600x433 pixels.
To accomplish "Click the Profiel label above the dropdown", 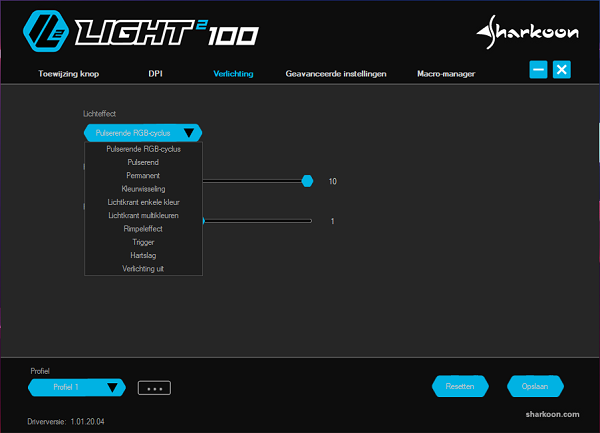I will pyautogui.click(x=40, y=371).
